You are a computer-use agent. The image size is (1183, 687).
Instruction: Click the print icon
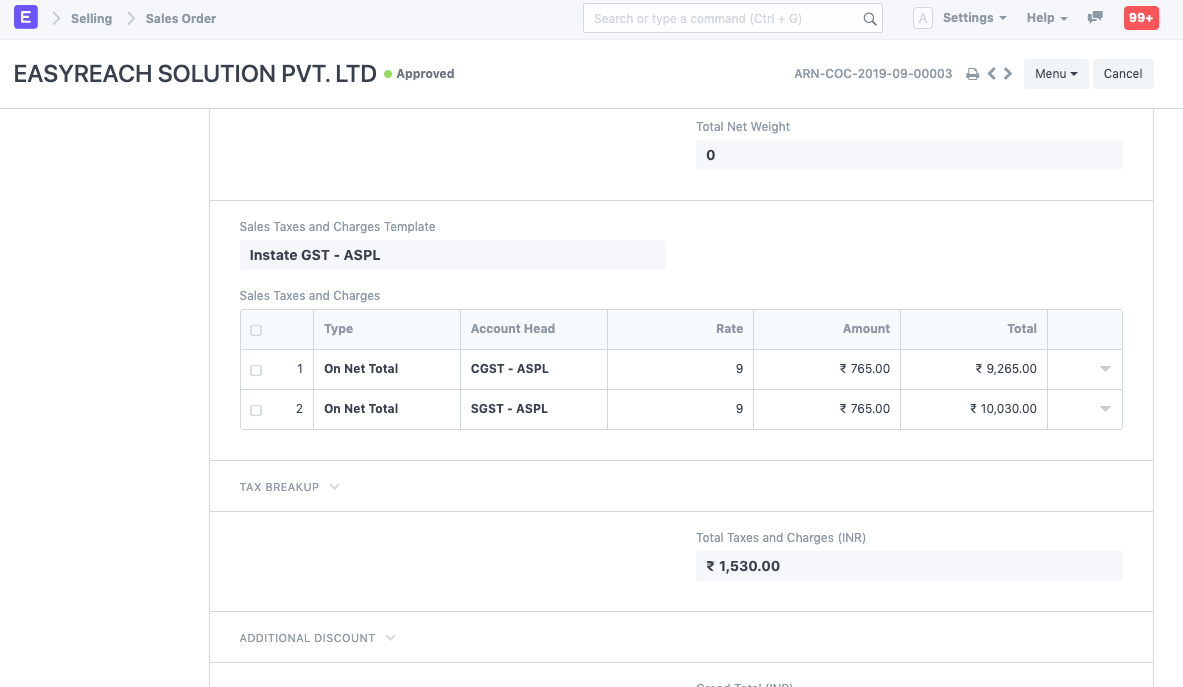coord(972,74)
